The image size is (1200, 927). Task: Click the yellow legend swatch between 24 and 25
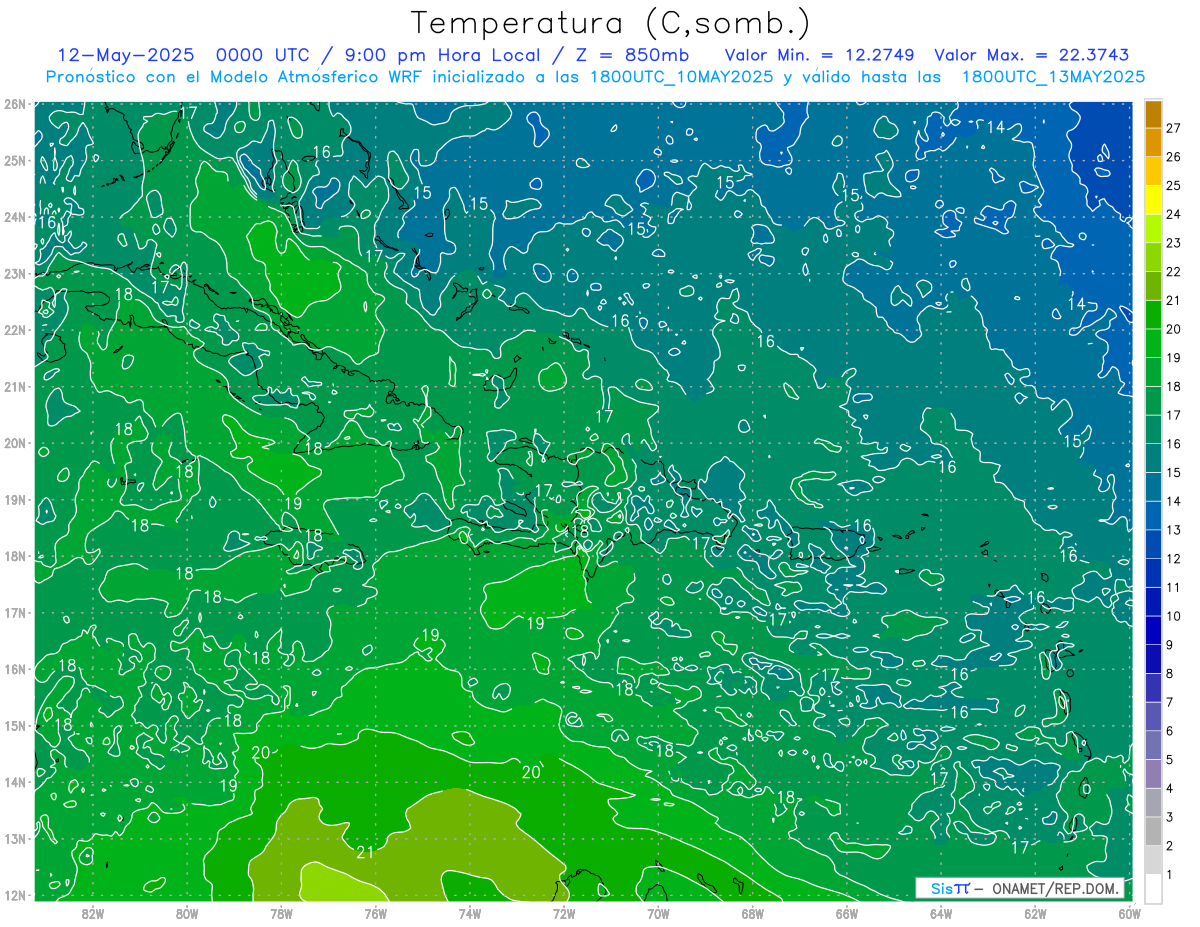pyautogui.click(x=1153, y=200)
